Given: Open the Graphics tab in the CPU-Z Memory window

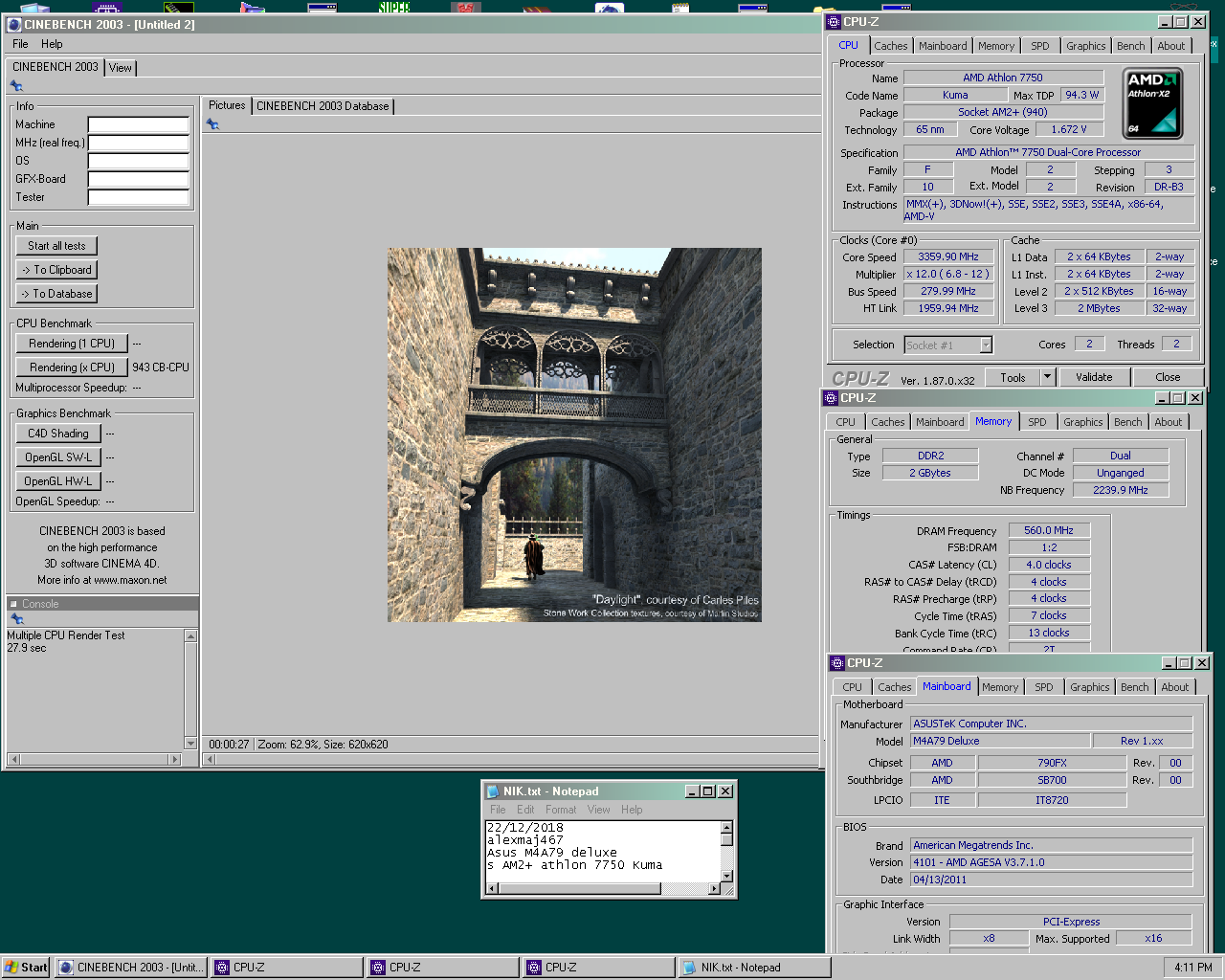Looking at the screenshot, I should pos(1083,422).
